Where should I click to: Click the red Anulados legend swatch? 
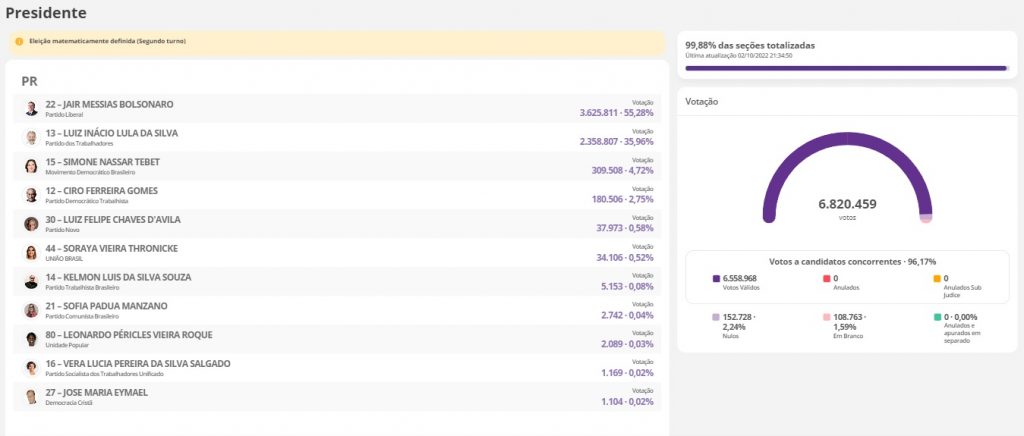click(827, 279)
